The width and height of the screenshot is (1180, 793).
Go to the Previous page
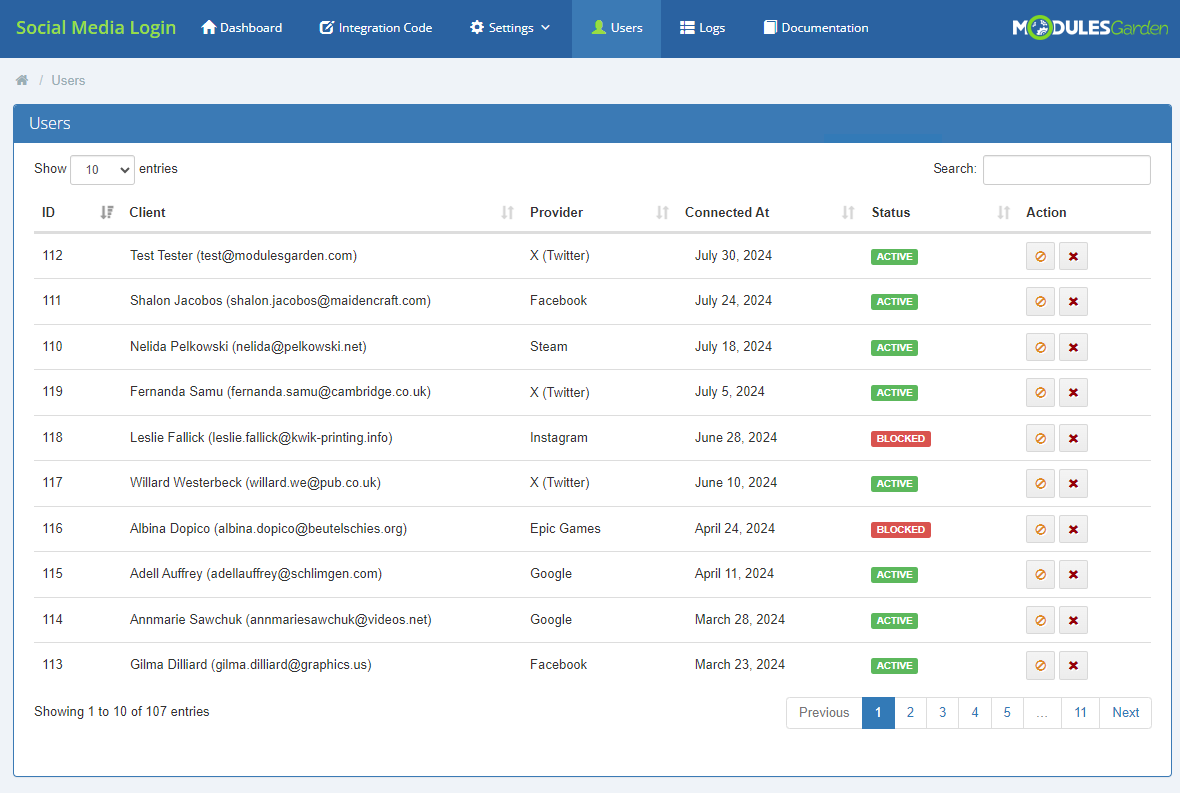coord(824,712)
